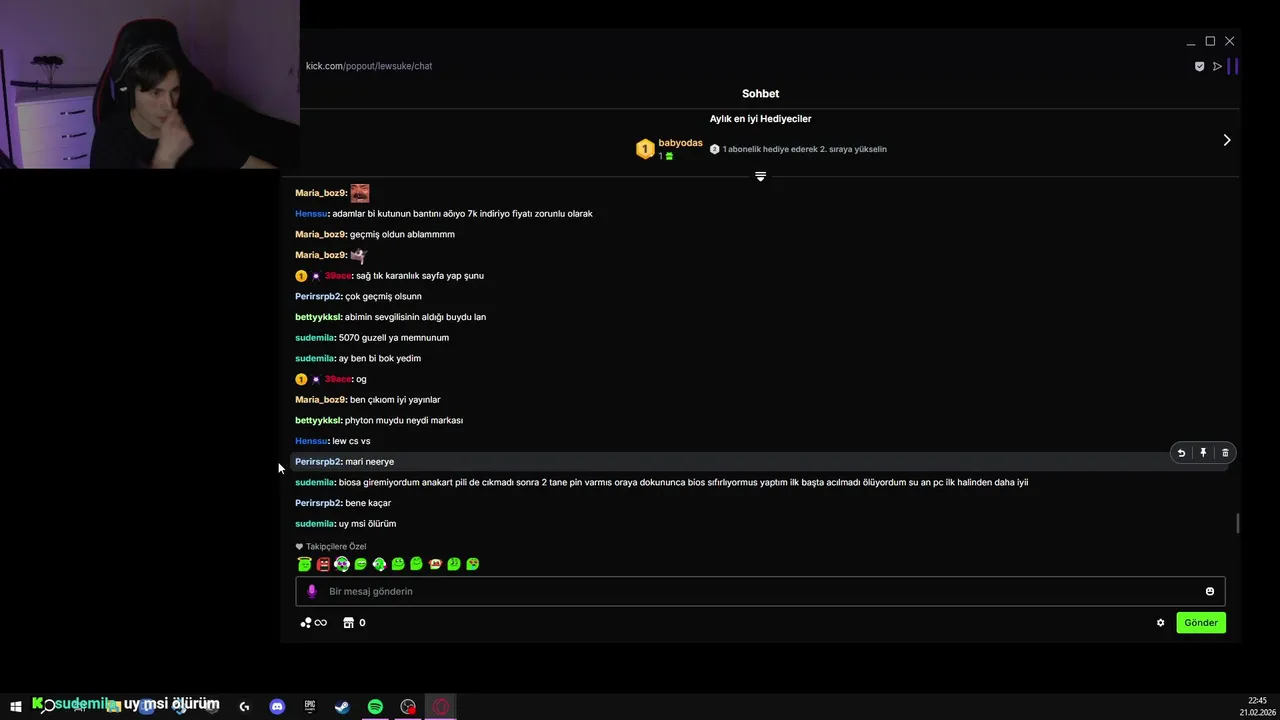
Task: Select the red angry face emote
Action: 323,564
